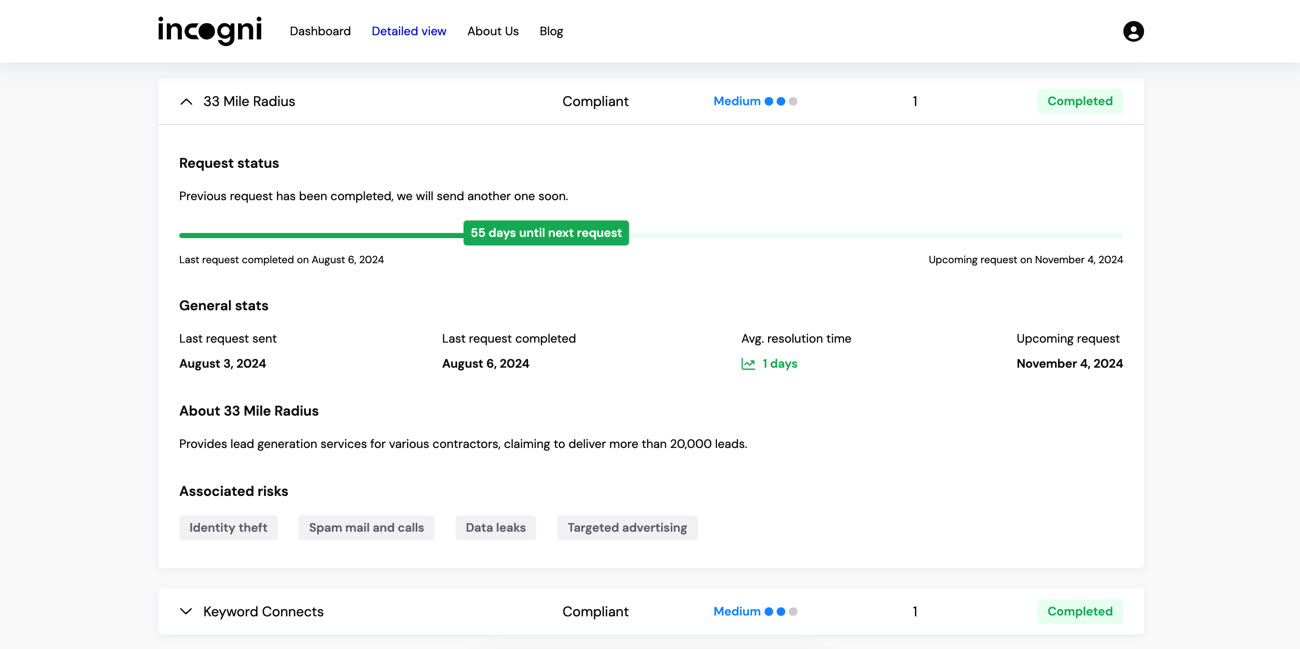Click the About 33 Mile Radius heading
Screen dimensions: 1300x649
[x=249, y=411]
